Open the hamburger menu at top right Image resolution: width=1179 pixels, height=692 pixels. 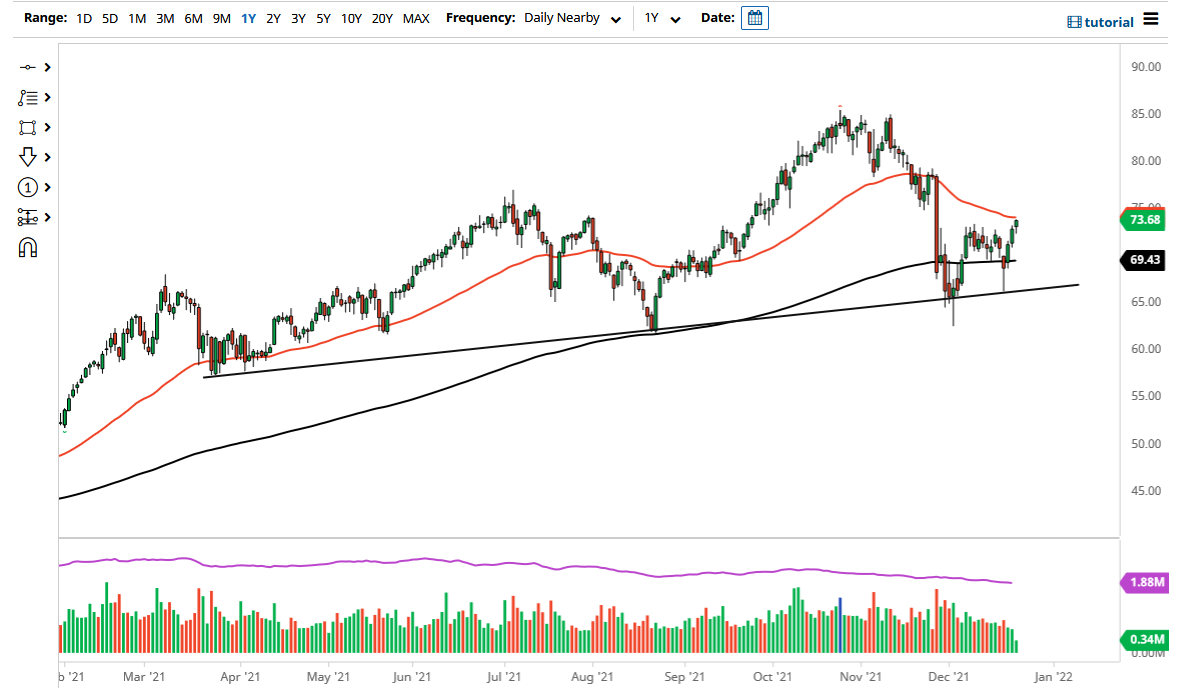tap(1150, 19)
